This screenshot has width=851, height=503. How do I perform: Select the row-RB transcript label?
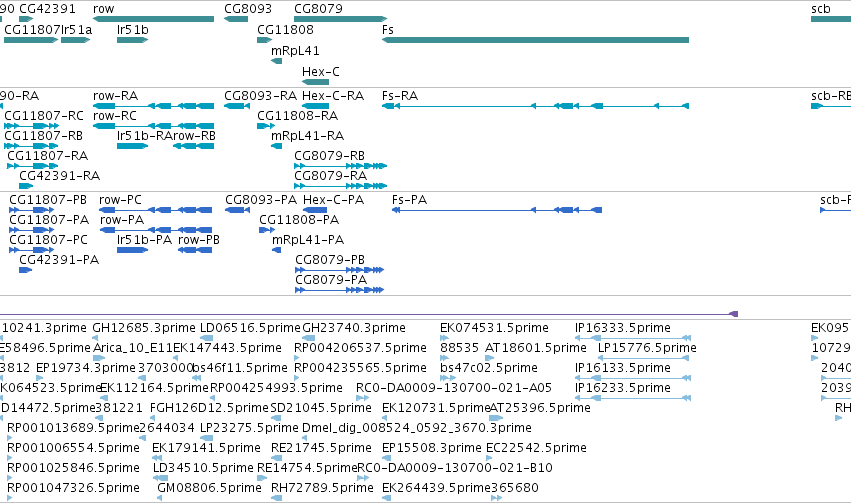point(194,136)
